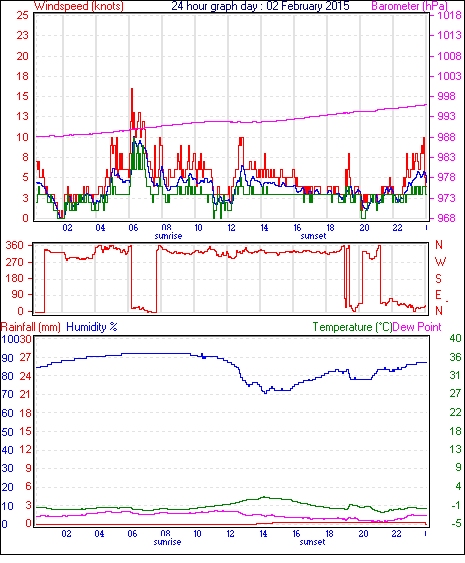This screenshot has width=465, height=563.
Task: Click the Temperature (°C) legend label
Action: (352, 327)
